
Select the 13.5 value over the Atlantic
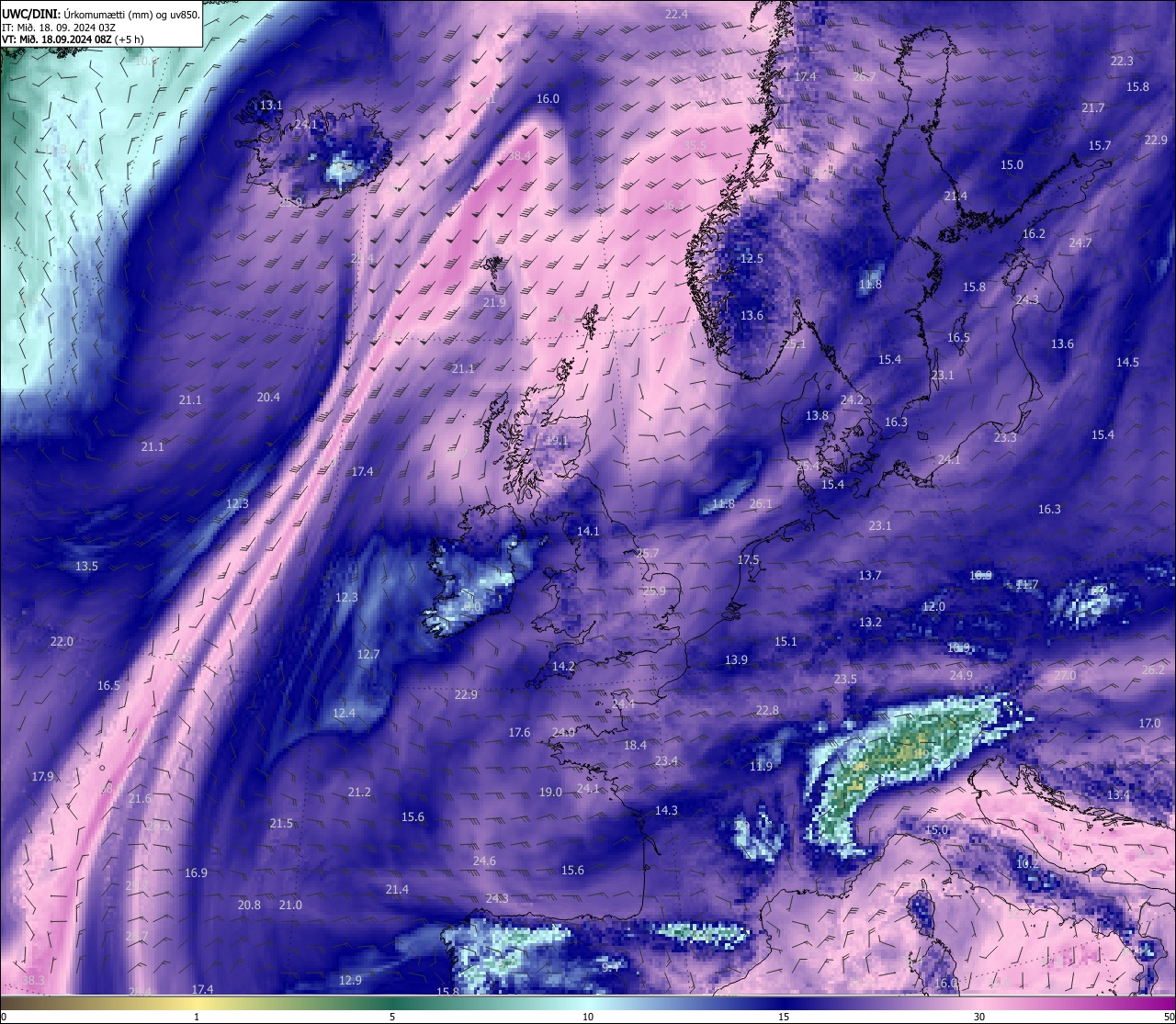(x=86, y=567)
